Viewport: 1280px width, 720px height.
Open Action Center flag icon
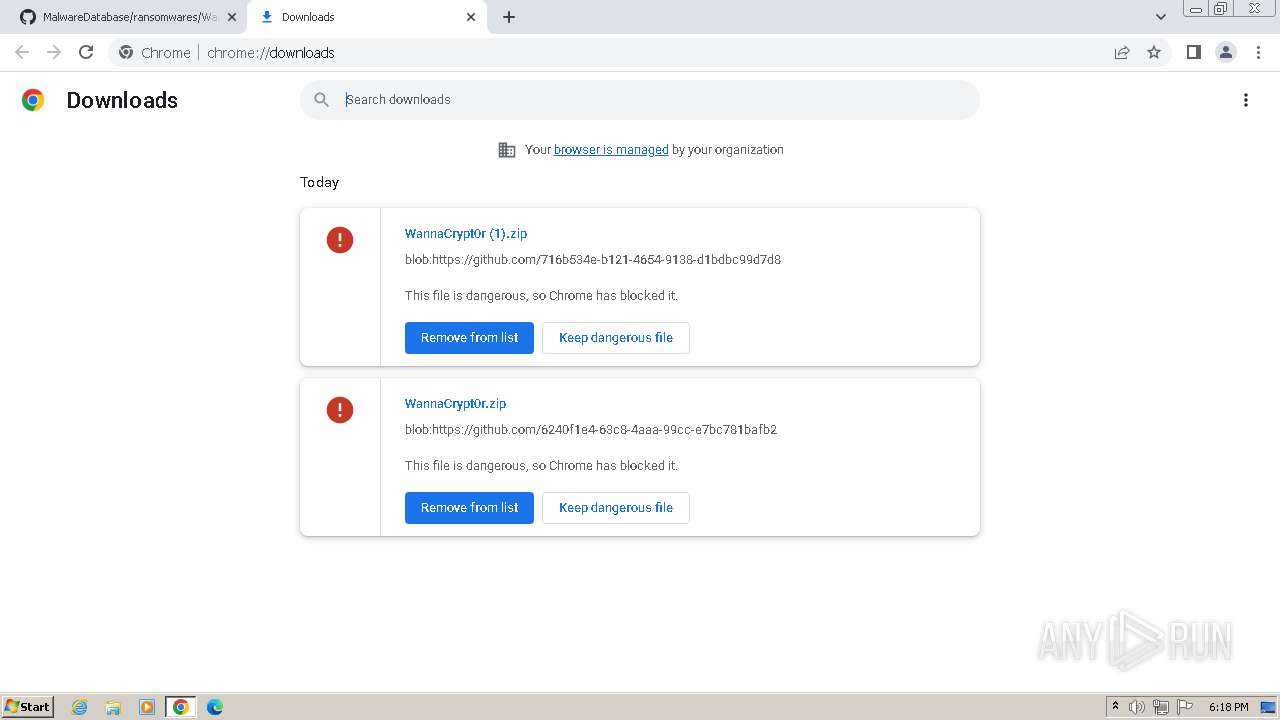tap(1185, 707)
